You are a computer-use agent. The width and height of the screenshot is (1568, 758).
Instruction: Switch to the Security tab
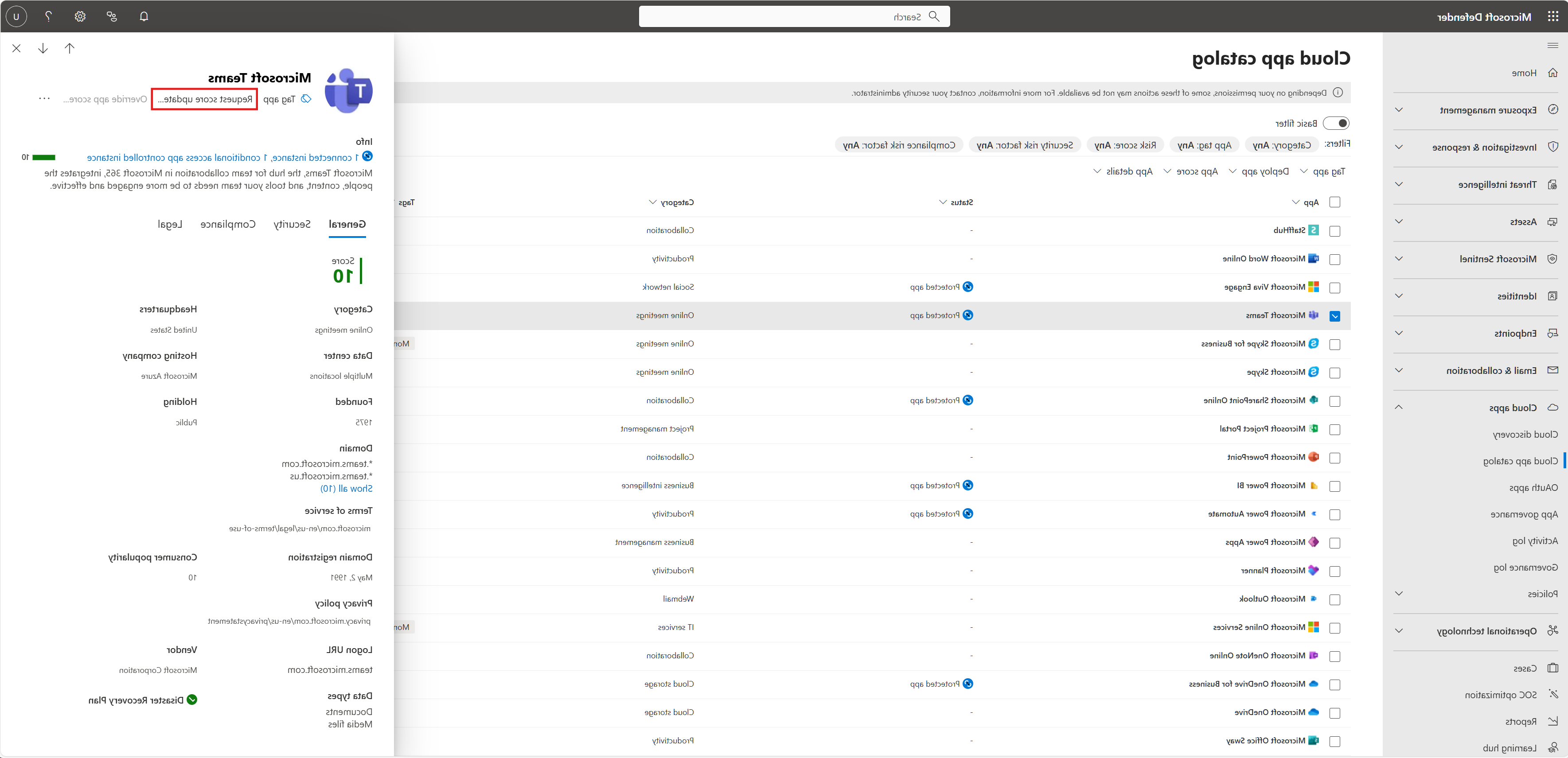292,225
